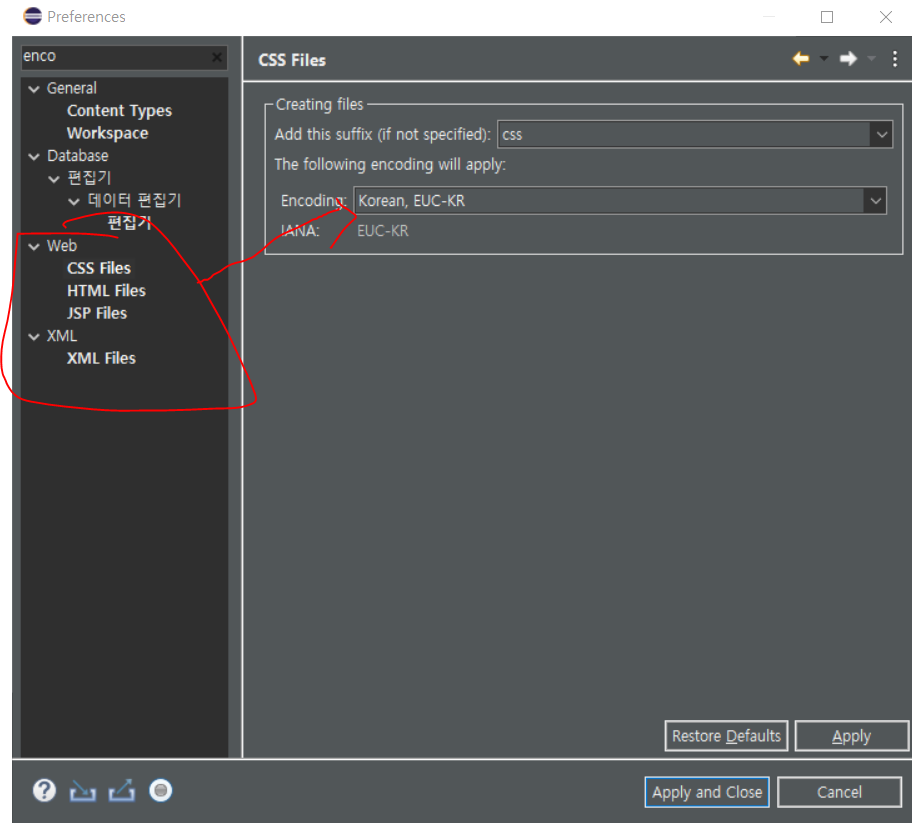
Task: Go forward using the forward arrow
Action: coord(848,58)
